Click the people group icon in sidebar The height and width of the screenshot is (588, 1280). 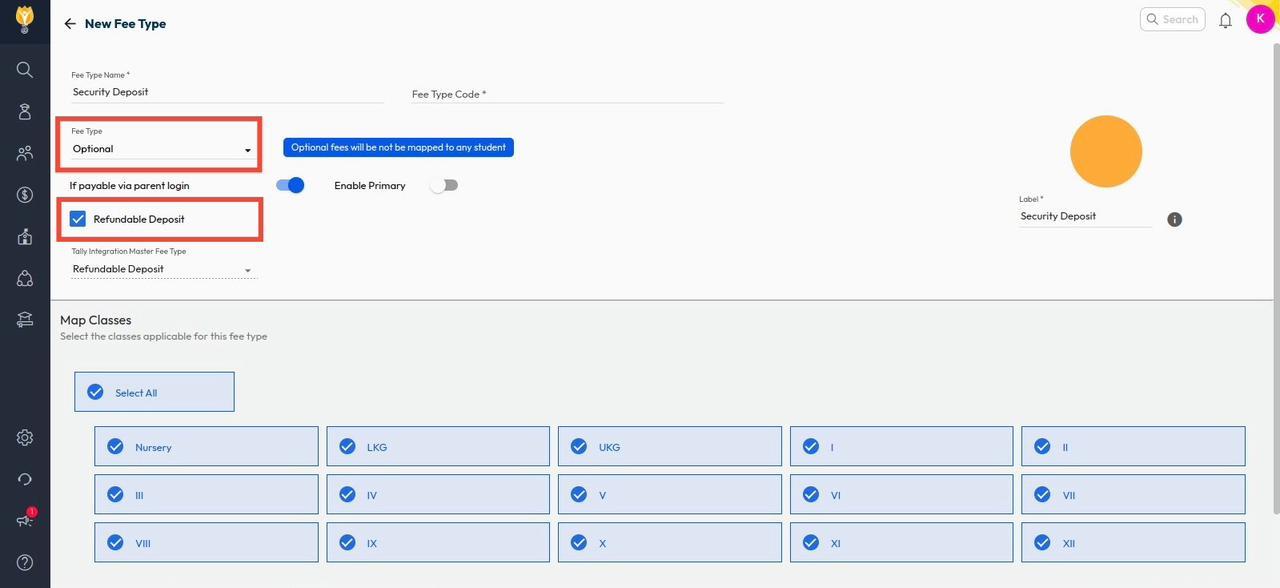tap(25, 153)
